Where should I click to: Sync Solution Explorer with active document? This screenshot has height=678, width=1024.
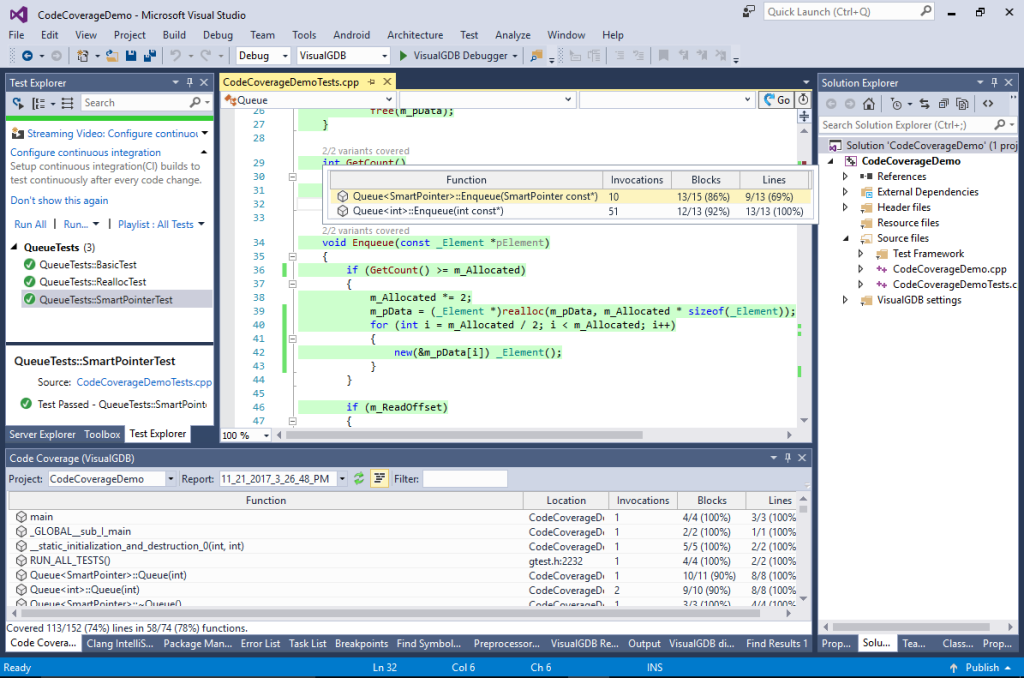click(925, 103)
